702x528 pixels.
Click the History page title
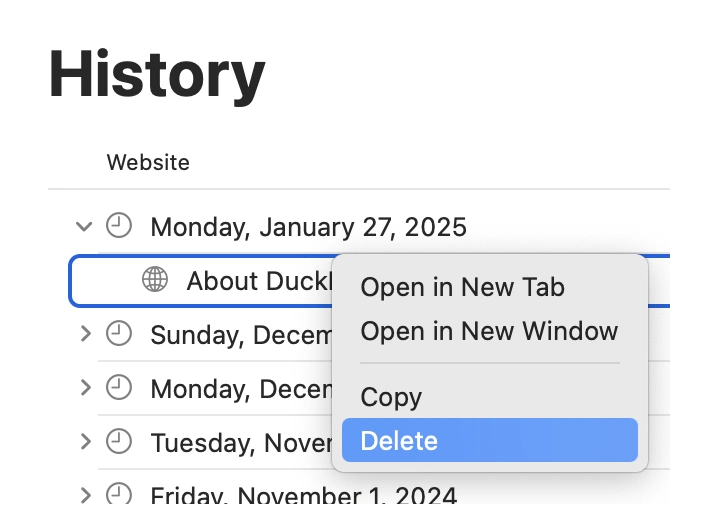point(157,74)
